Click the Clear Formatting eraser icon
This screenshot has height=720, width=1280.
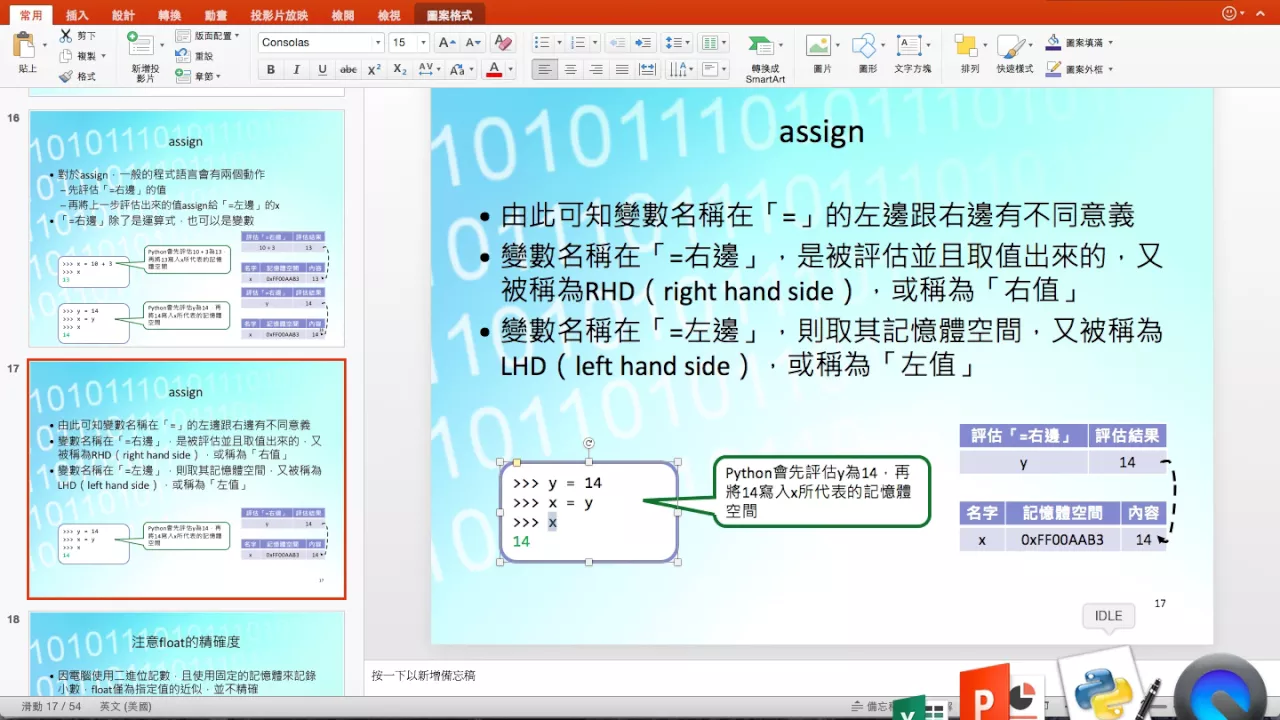click(x=503, y=43)
